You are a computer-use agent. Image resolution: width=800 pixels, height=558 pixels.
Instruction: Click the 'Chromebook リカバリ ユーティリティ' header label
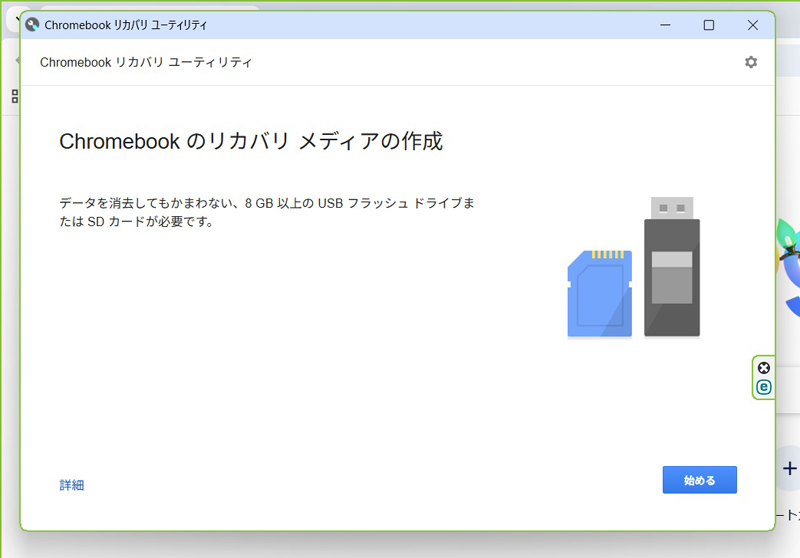click(146, 62)
